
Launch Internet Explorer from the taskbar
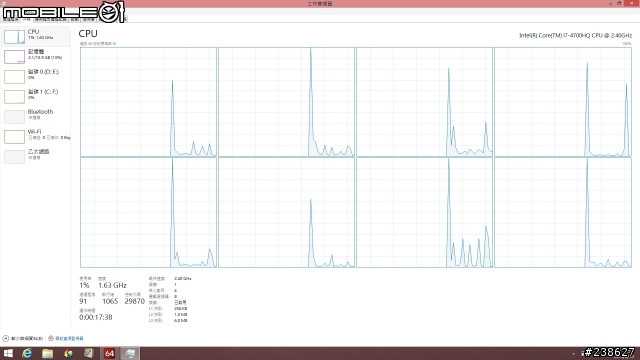(x=27, y=353)
